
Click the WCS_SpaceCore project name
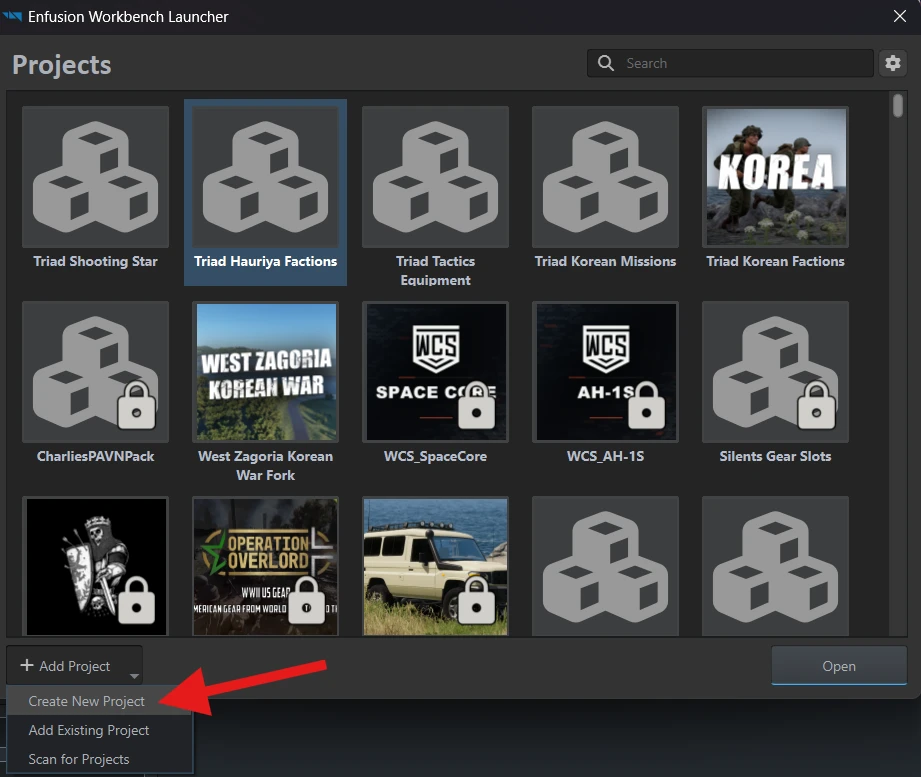pos(435,456)
